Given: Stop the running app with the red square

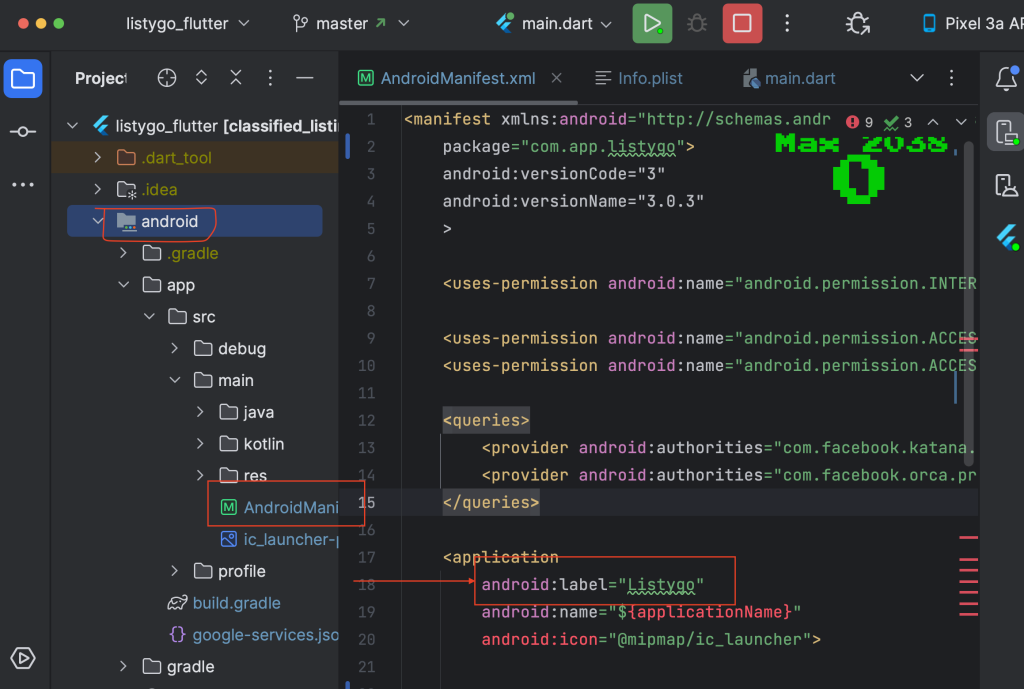Looking at the screenshot, I should [x=742, y=24].
